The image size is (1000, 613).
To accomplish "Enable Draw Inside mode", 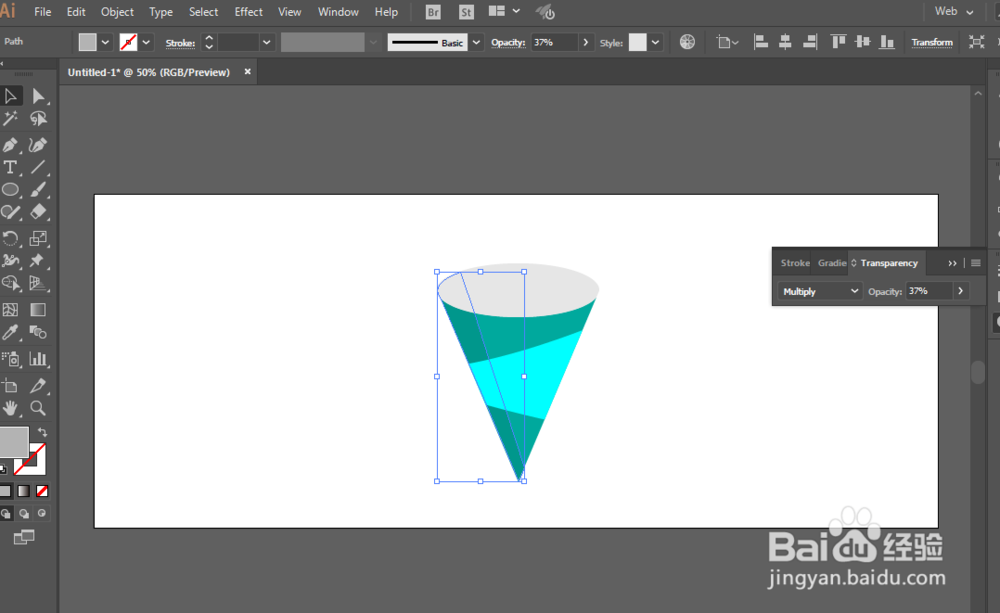I will (42, 513).
